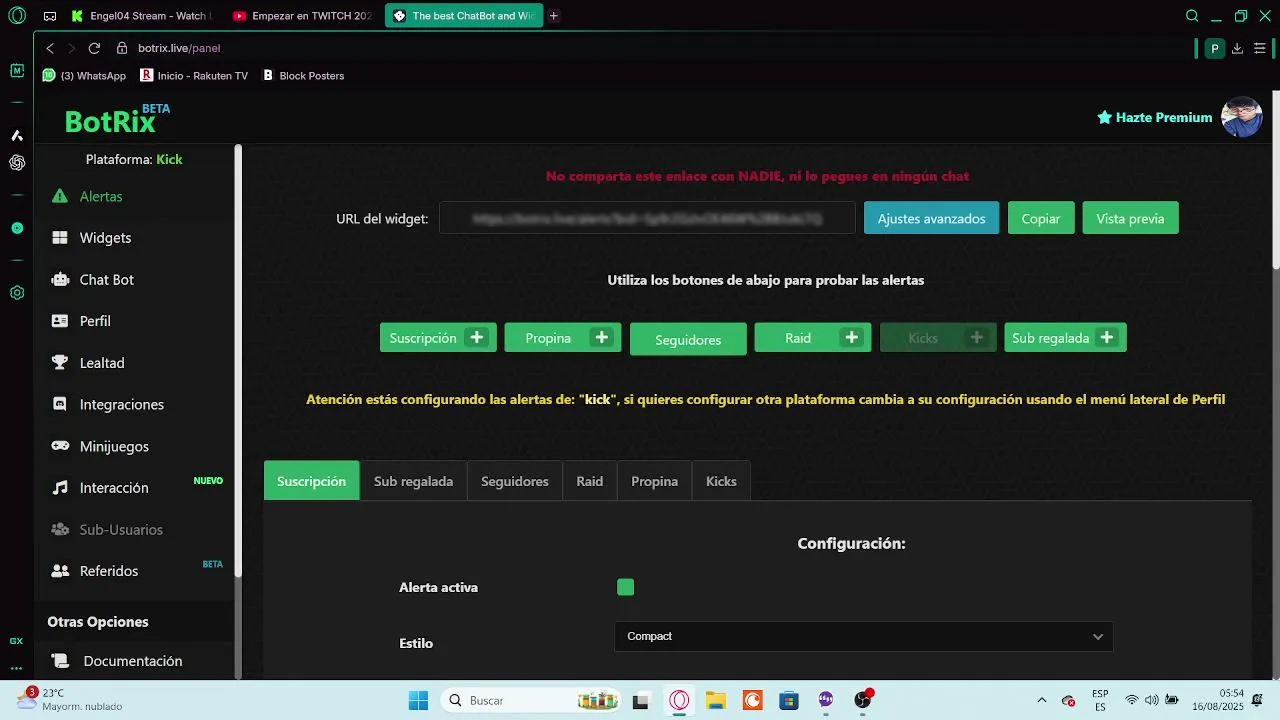Click the Sub-Usuarios people icon
Viewport: 1280px width, 720px height.
point(60,530)
